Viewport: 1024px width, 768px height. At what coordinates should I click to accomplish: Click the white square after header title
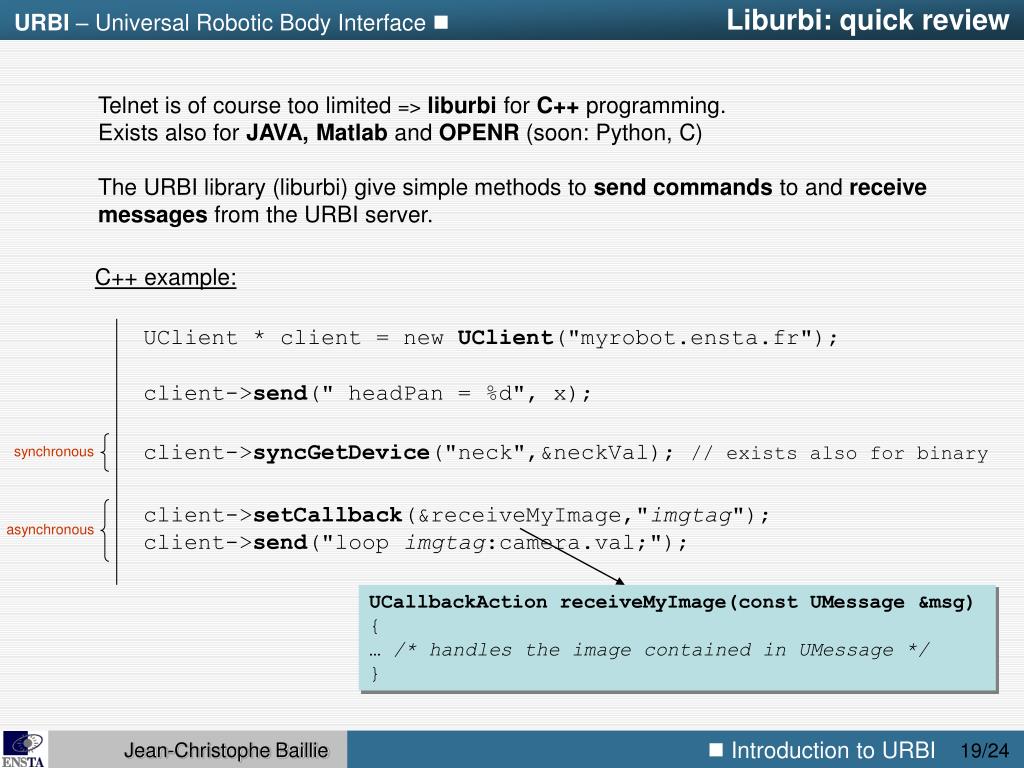pyautogui.click(x=441, y=23)
